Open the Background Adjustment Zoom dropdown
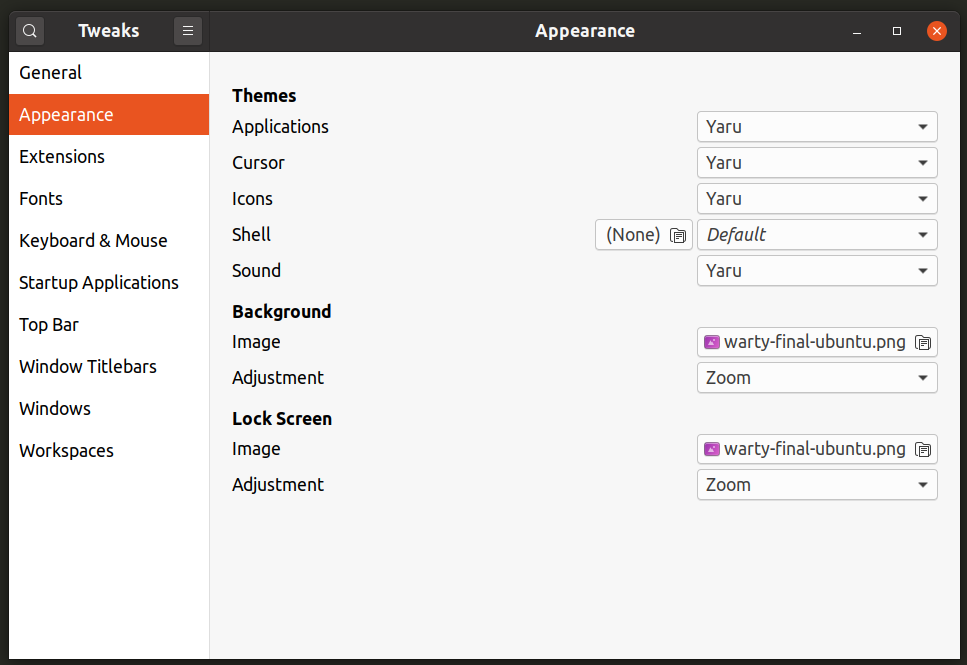 [x=817, y=378]
